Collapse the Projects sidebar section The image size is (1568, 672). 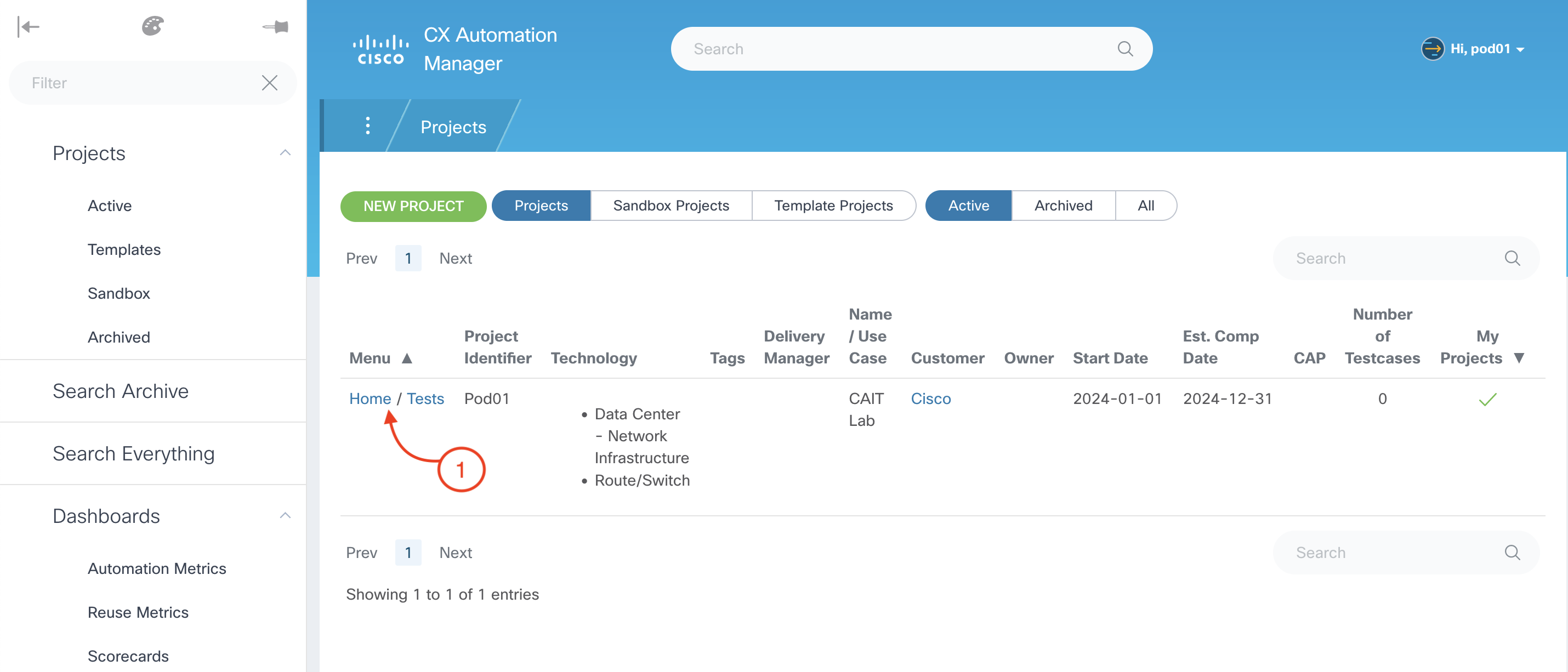[x=285, y=153]
